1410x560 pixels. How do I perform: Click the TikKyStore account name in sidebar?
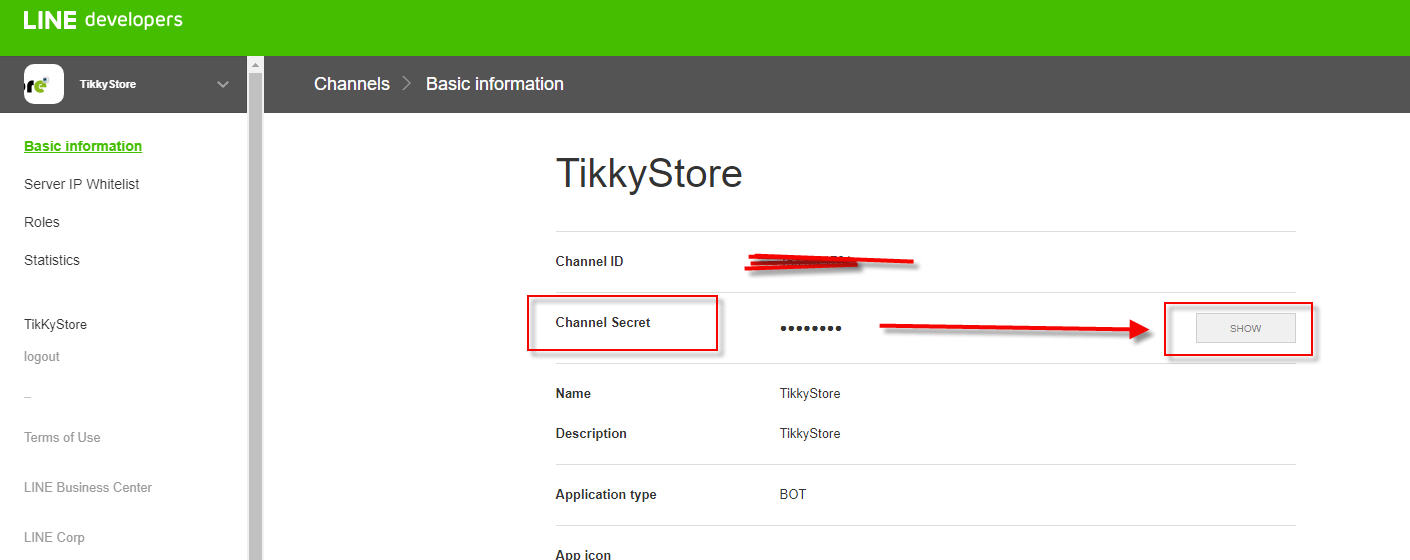55,324
